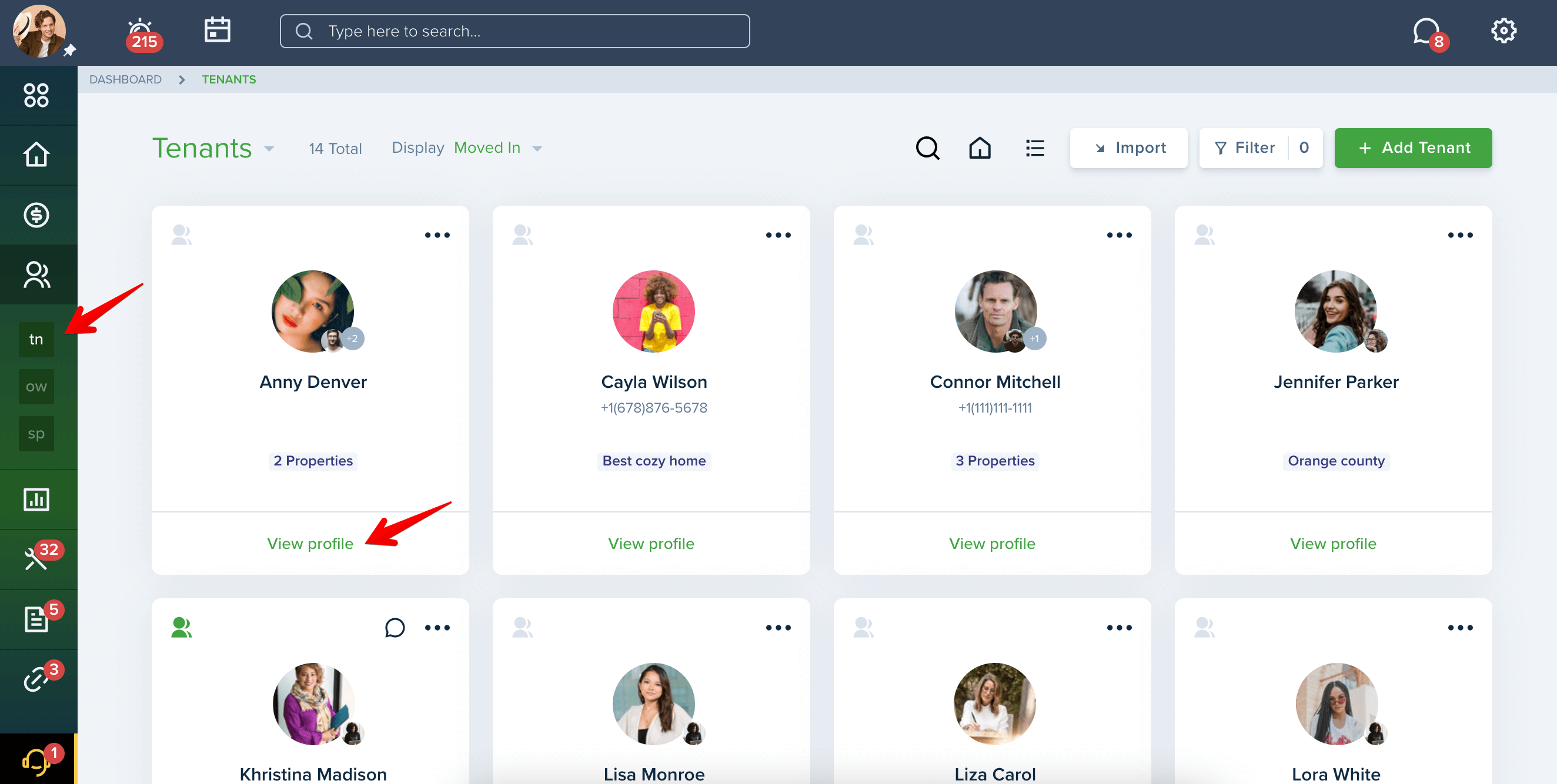Screen dimensions: 1557x784
Task: Click Jennifer Parker's profile photo
Action: coord(1336,311)
